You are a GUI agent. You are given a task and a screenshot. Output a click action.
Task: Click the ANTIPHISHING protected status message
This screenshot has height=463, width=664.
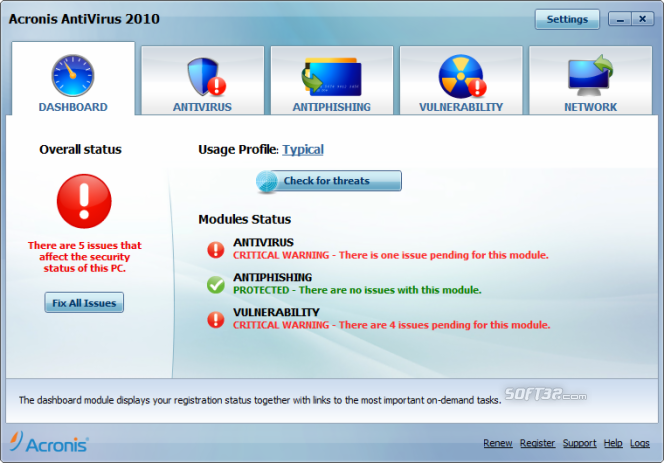tap(357, 290)
